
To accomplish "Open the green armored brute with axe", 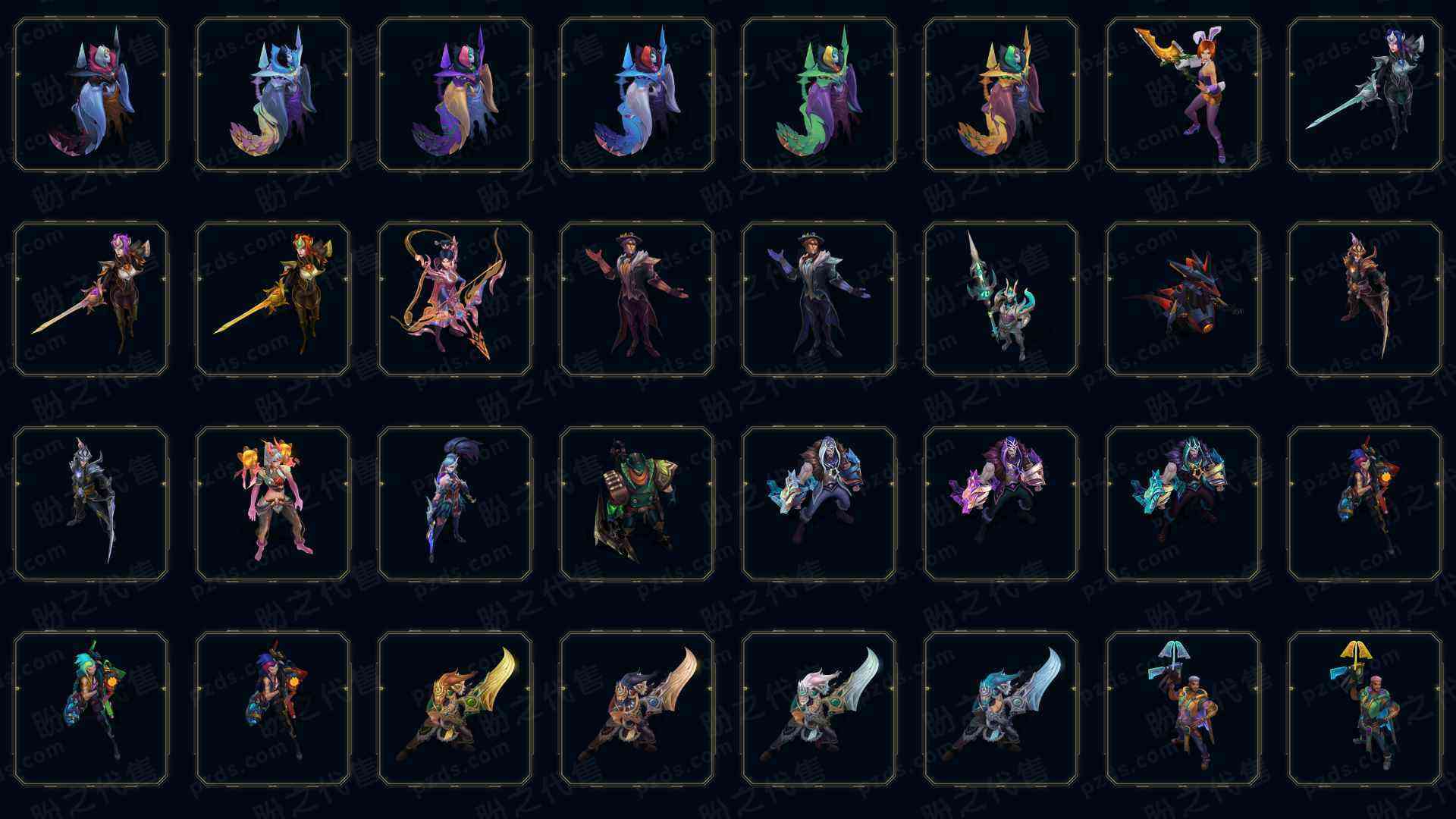I will point(637,504).
